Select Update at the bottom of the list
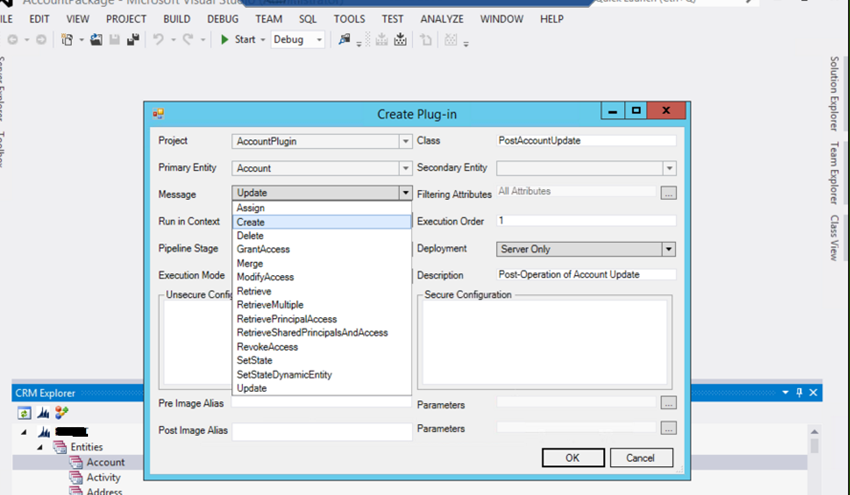This screenshot has height=495, width=850. [321, 388]
